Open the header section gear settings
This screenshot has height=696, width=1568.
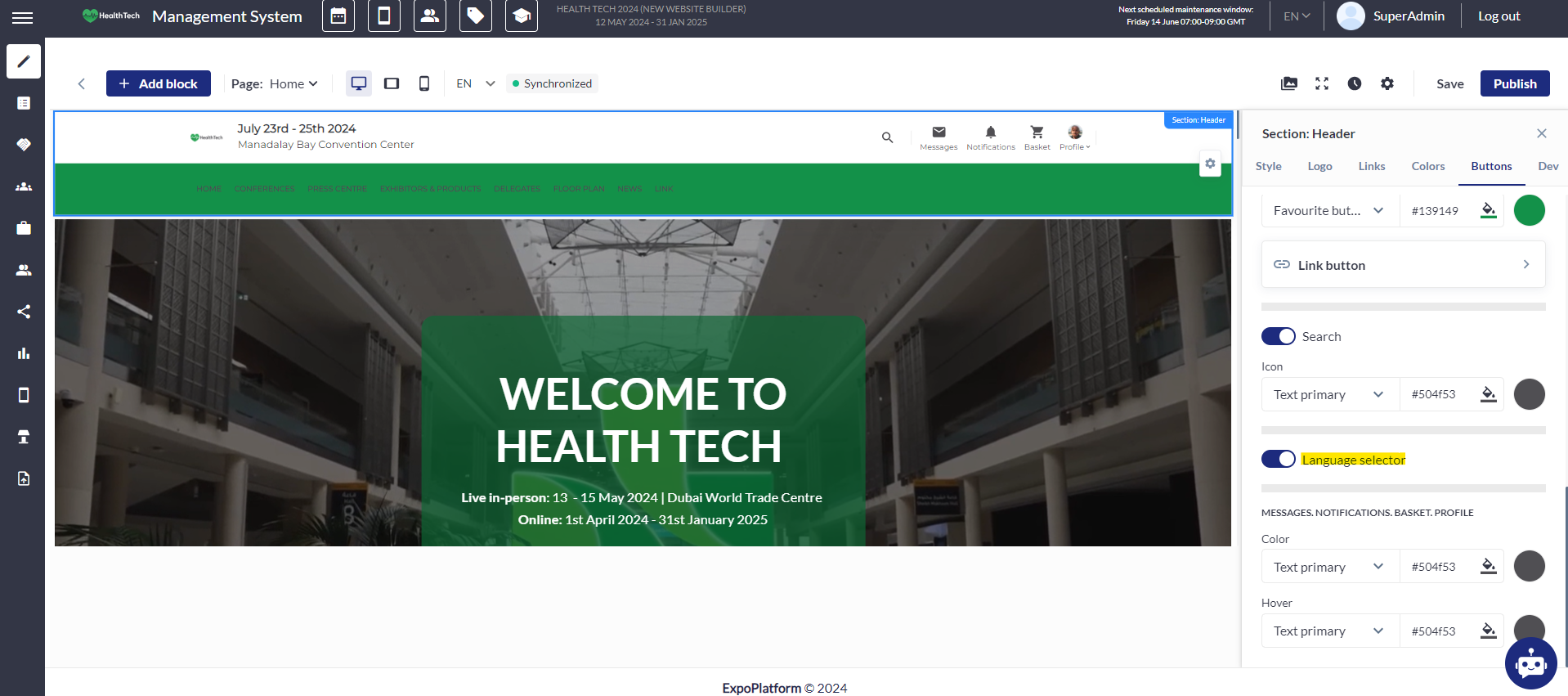coord(1210,164)
